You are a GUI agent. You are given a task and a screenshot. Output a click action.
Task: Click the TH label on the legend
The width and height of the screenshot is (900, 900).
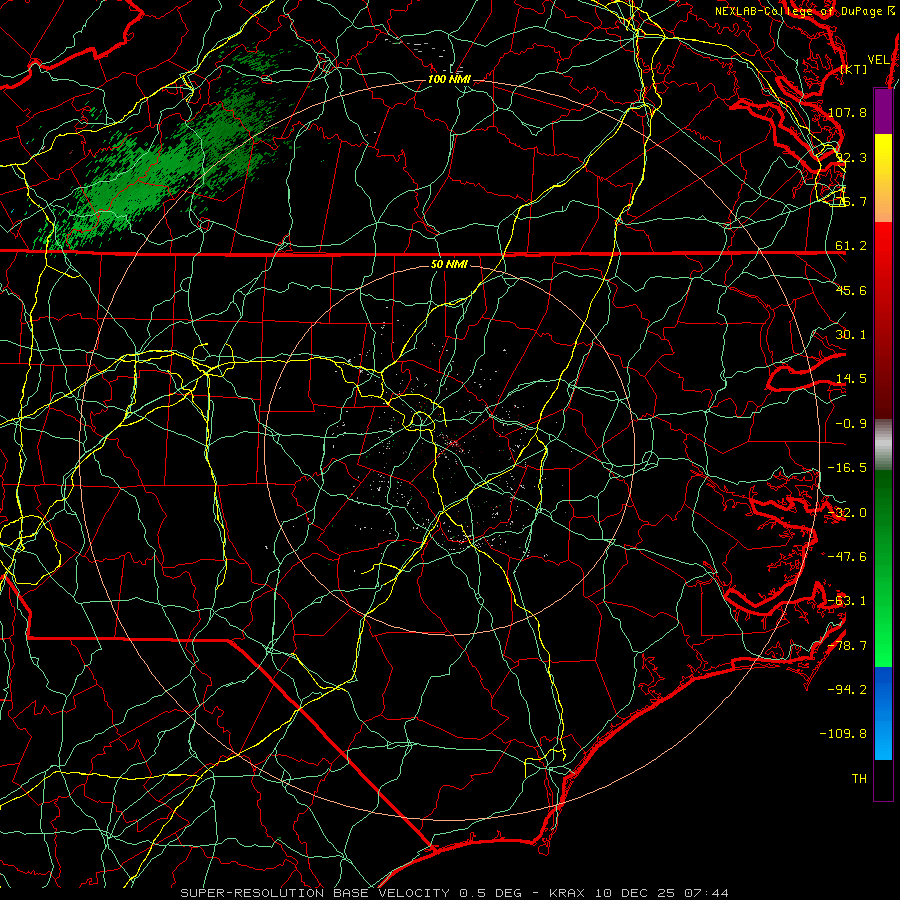859,778
